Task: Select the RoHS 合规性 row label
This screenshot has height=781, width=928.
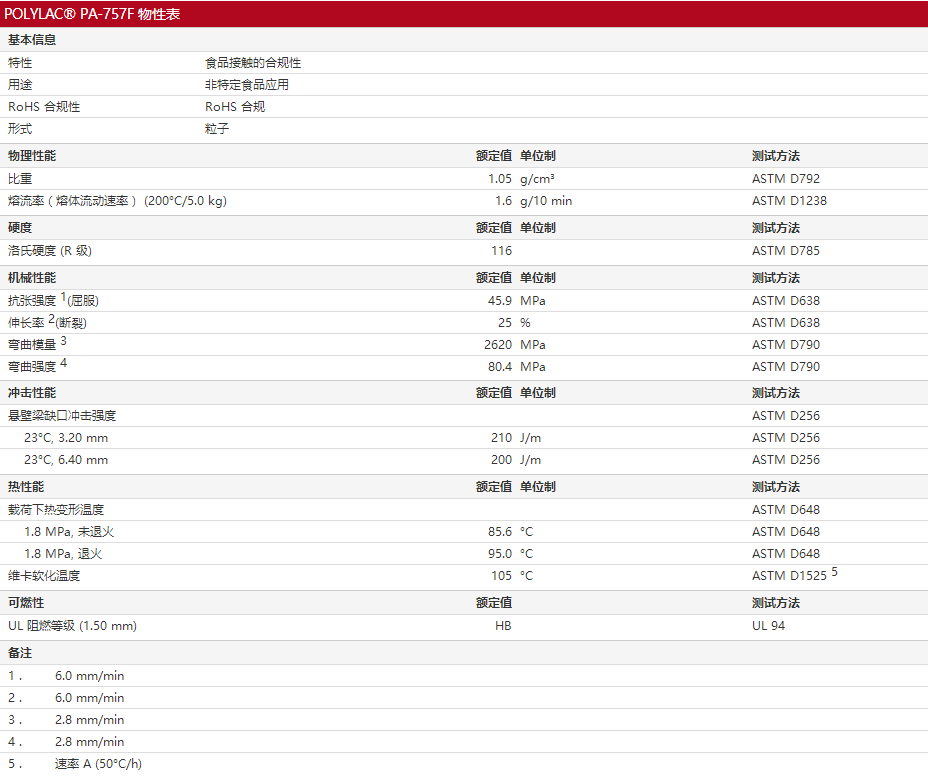Action: coord(44,106)
